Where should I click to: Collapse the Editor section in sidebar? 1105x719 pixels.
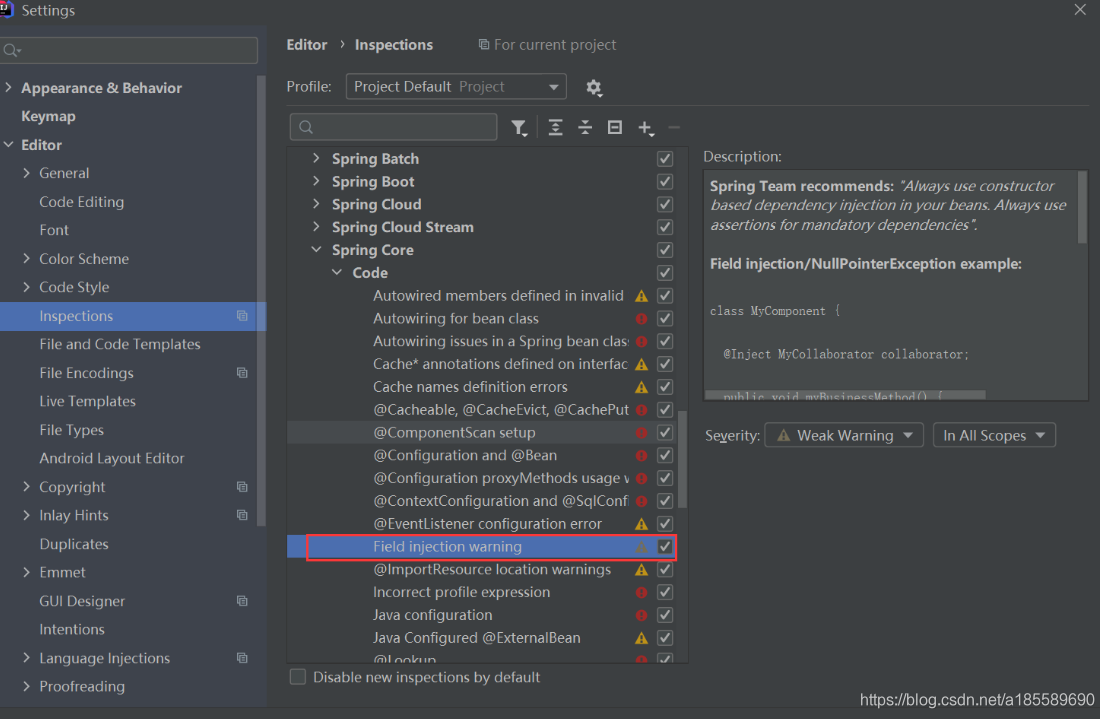pos(8,145)
